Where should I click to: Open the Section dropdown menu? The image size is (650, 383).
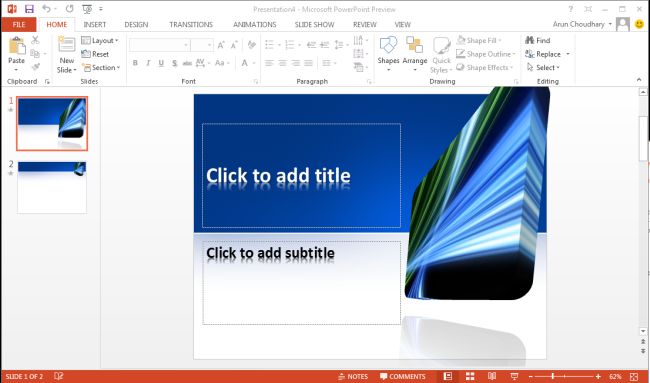pyautogui.click(x=101, y=68)
